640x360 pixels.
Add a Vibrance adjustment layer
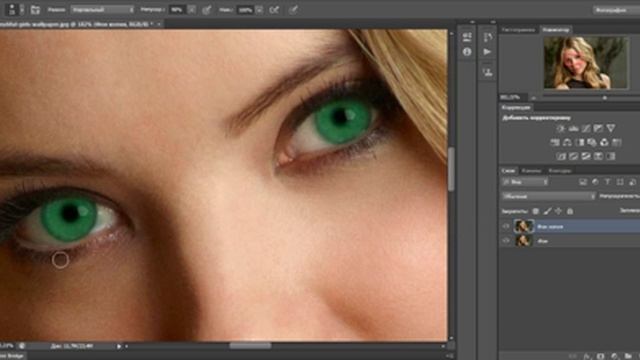click(611, 128)
